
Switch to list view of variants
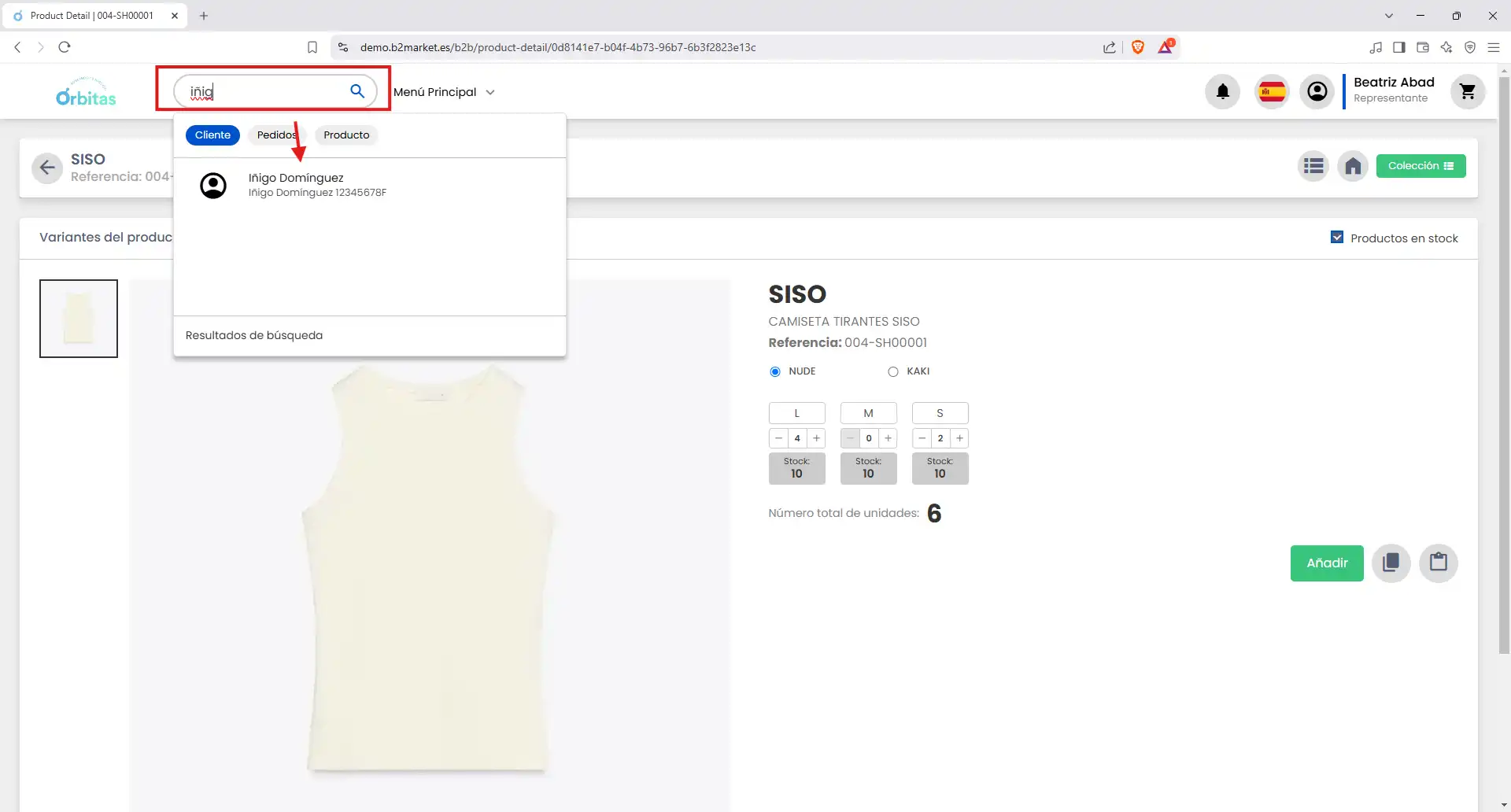pos(1313,166)
